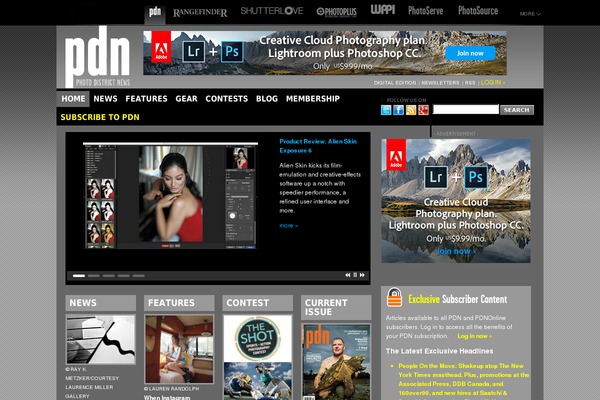This screenshot has height=400, width=600.
Task: Open the PhotoSource site link
Action: [x=478, y=11]
